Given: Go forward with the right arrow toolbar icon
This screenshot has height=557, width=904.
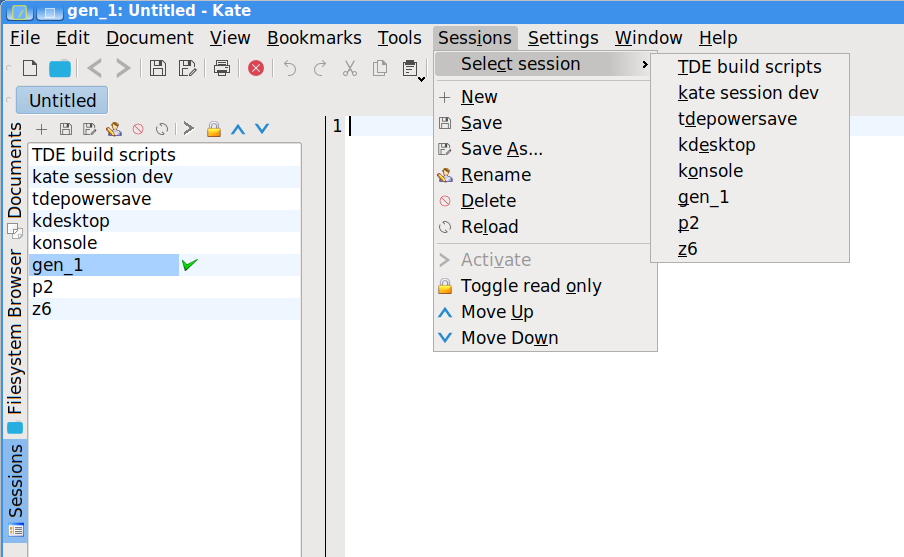Looking at the screenshot, I should [x=123, y=69].
